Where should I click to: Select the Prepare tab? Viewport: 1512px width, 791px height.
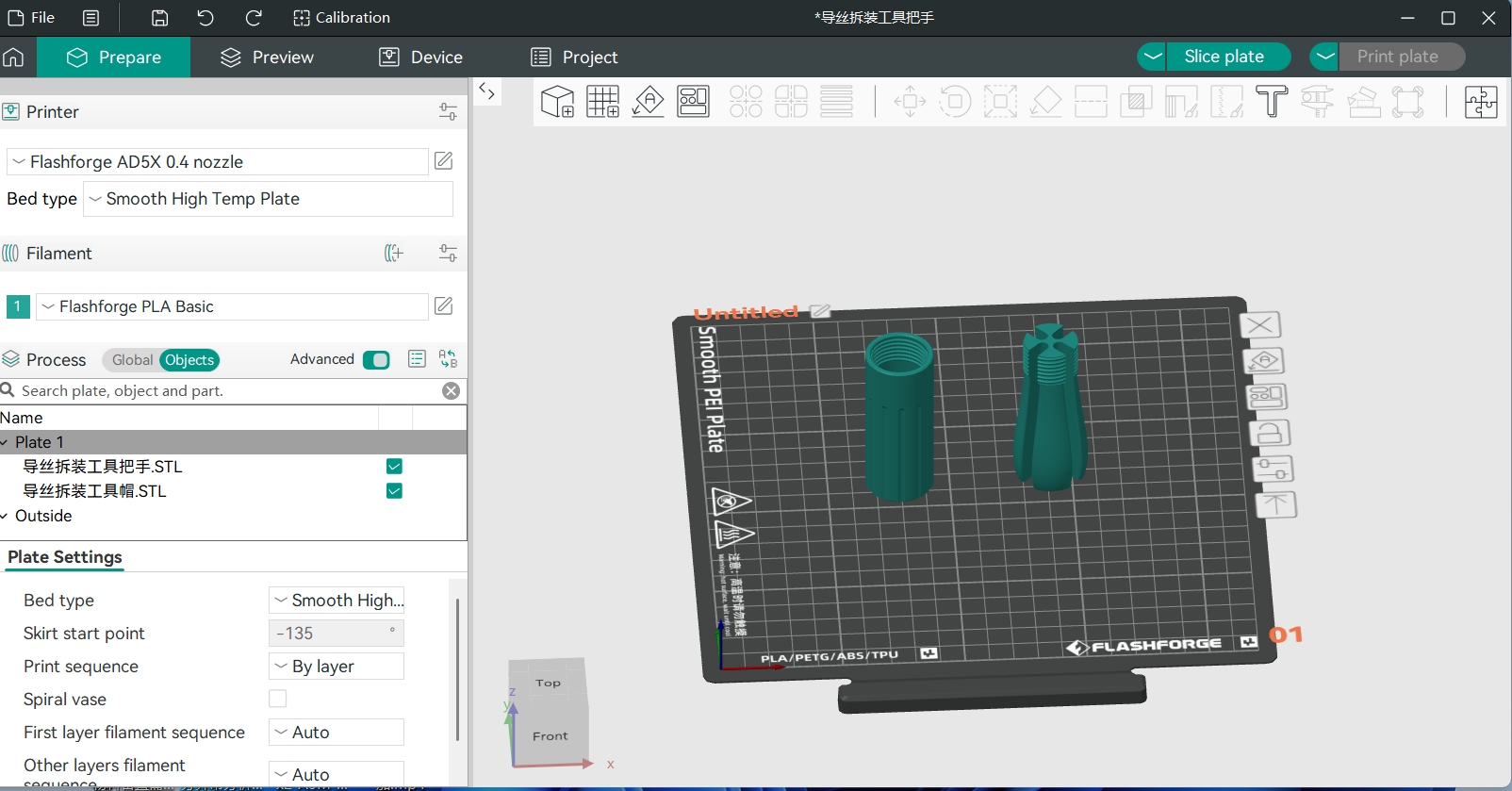tap(114, 57)
